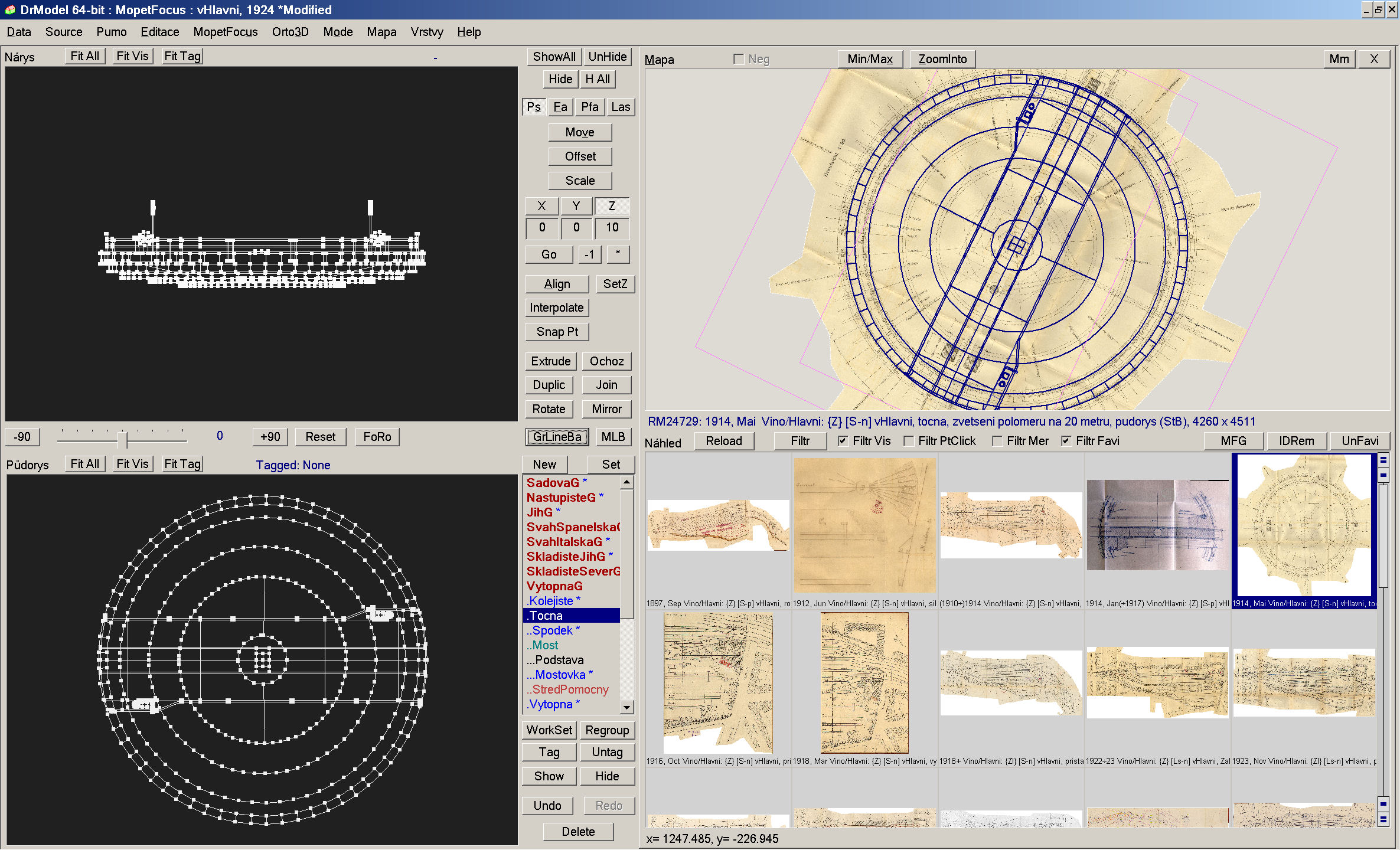Screen dimensions: 1400x850
Task: Open the Editace menu
Action: 159,32
